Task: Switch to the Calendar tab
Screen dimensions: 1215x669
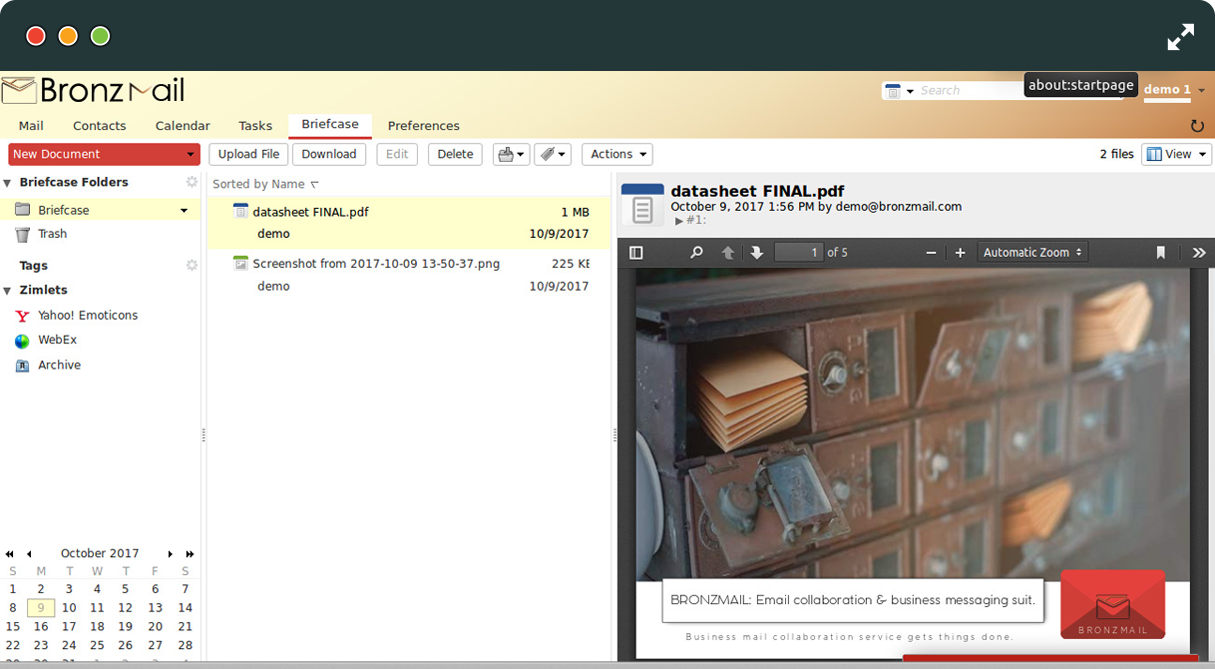Action: (182, 126)
